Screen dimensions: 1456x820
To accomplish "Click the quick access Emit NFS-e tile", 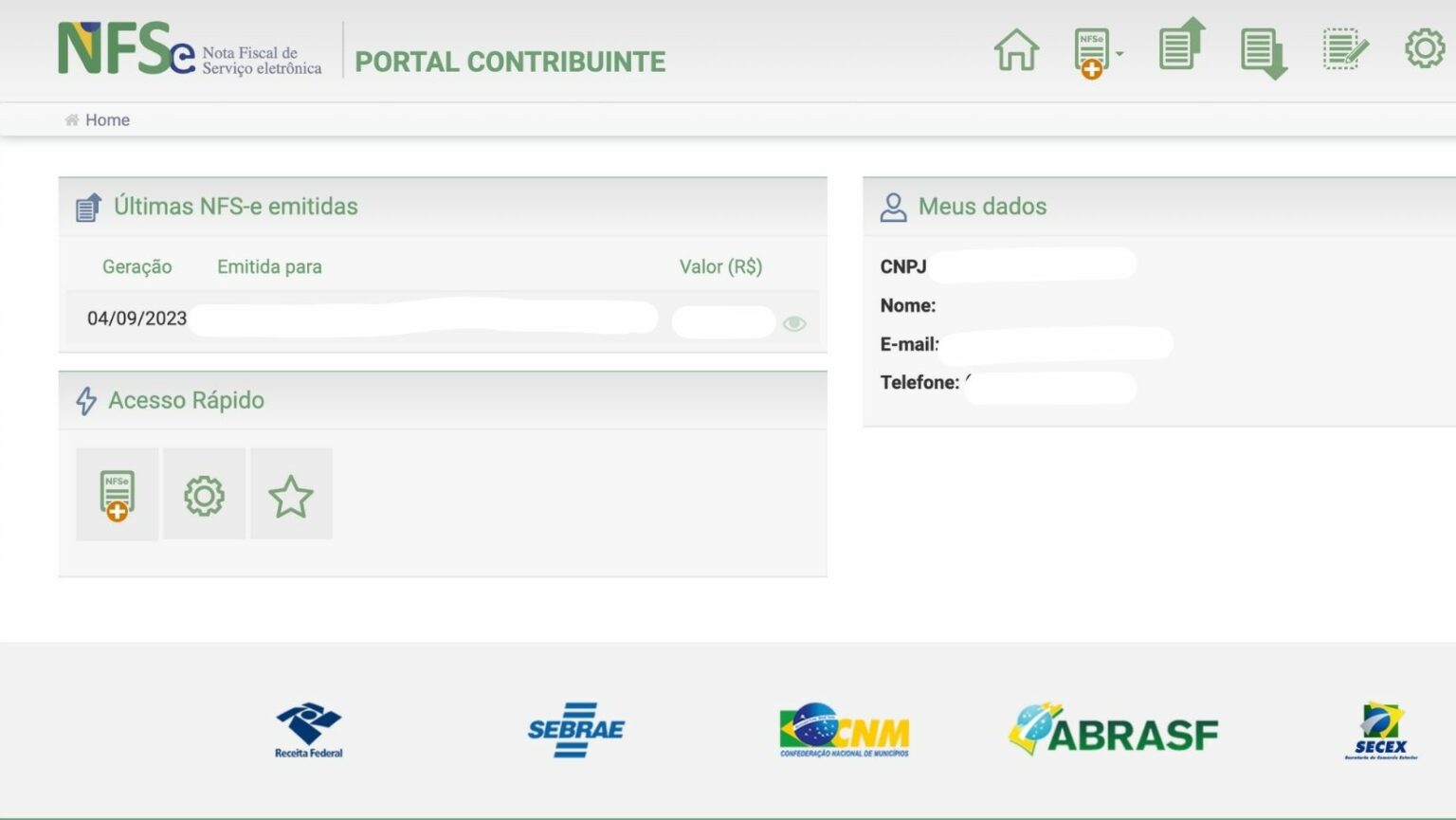I will pyautogui.click(x=117, y=495).
